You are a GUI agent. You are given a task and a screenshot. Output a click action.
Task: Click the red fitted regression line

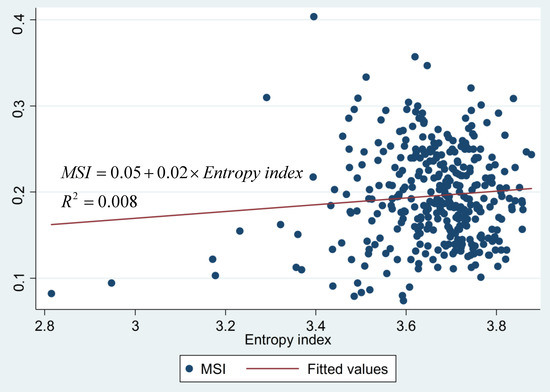coord(291,206)
